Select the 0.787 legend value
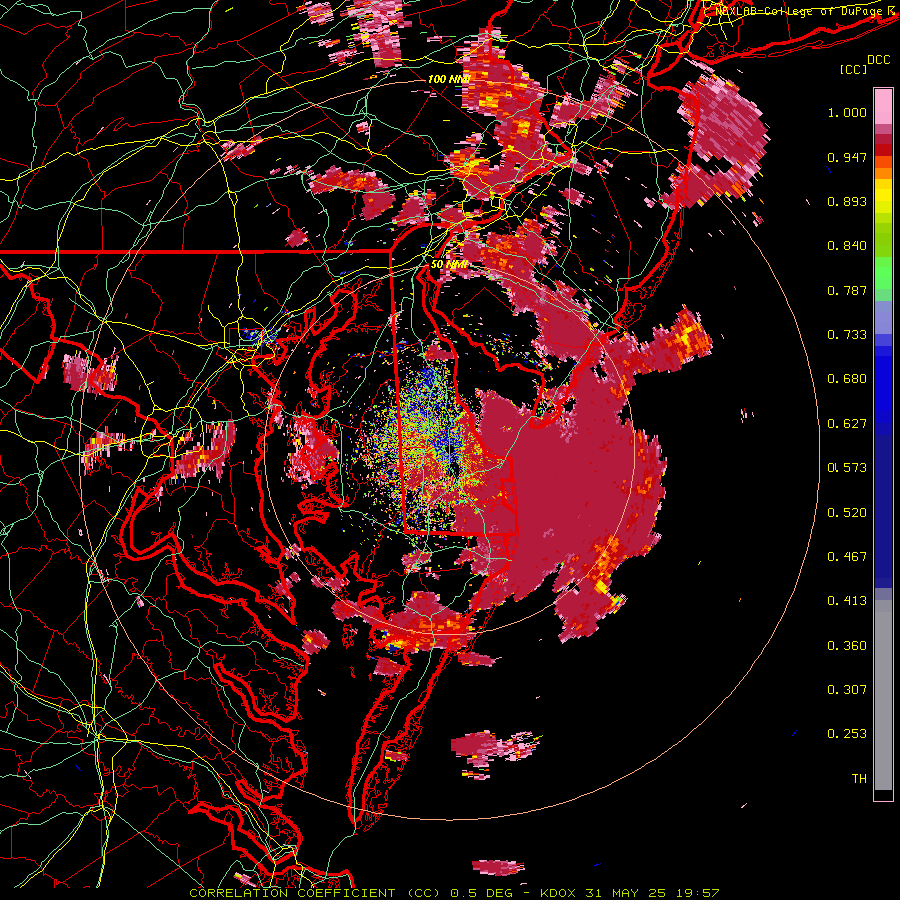Viewport: 900px width, 900px height. coord(847,290)
